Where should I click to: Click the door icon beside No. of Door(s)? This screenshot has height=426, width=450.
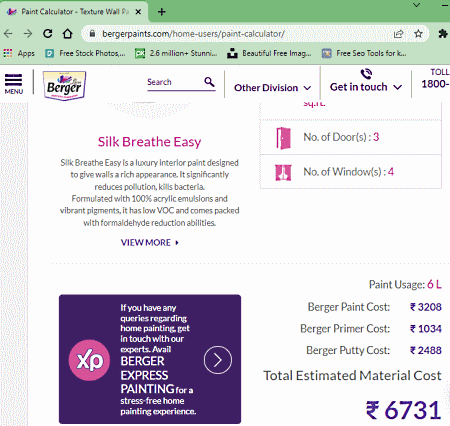(283, 138)
